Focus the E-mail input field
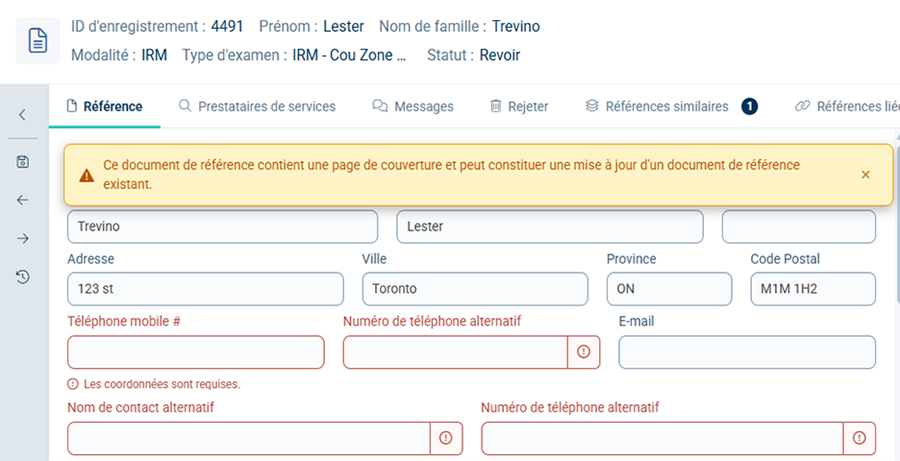 coord(747,352)
